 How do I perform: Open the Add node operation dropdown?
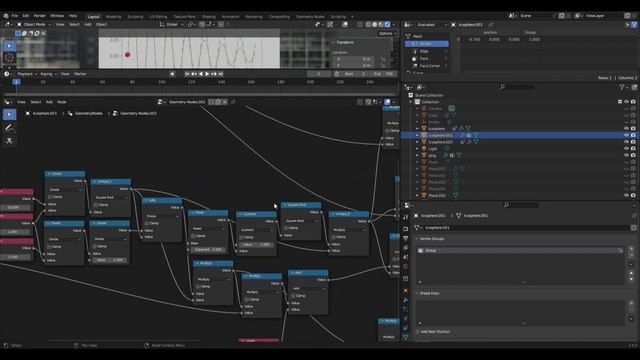pos(308,288)
